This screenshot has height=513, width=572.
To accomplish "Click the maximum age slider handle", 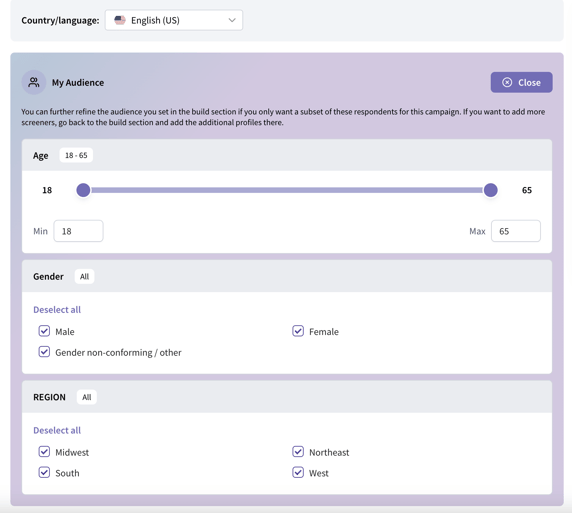I will (490, 190).
